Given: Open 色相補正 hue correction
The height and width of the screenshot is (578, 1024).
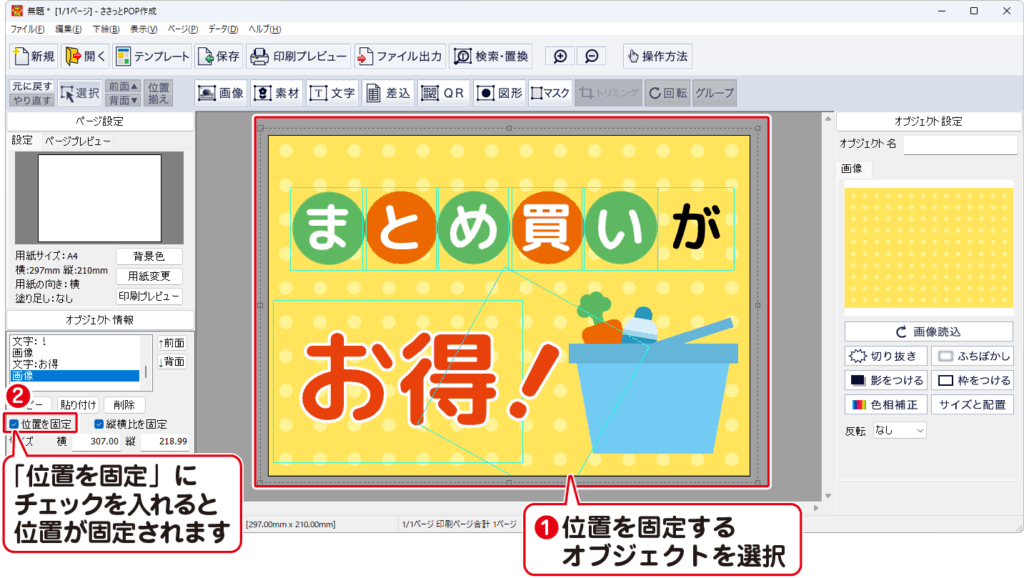Looking at the screenshot, I should point(886,405).
